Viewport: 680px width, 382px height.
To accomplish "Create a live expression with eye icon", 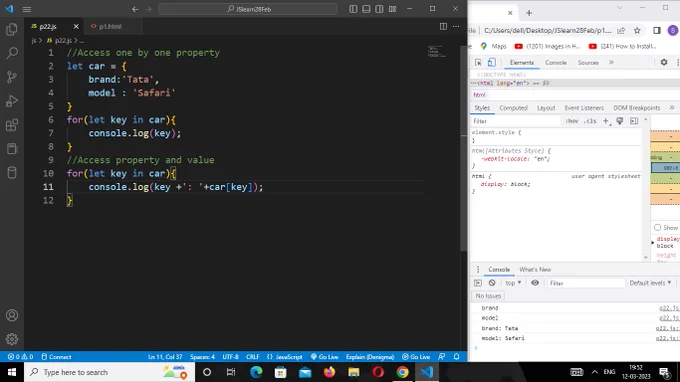I will pos(535,283).
